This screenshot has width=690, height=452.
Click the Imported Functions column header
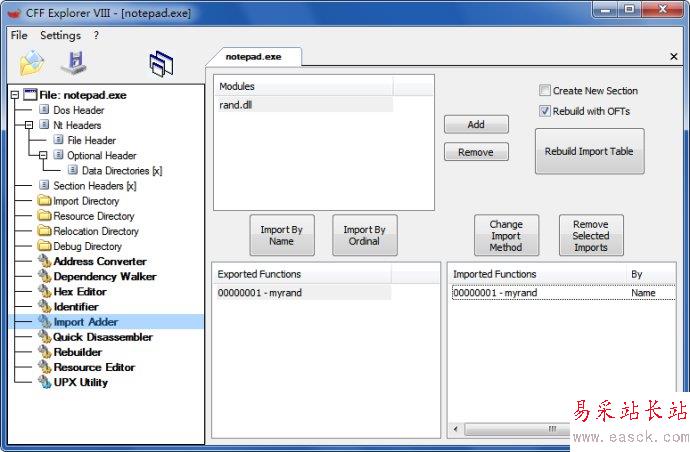538,274
